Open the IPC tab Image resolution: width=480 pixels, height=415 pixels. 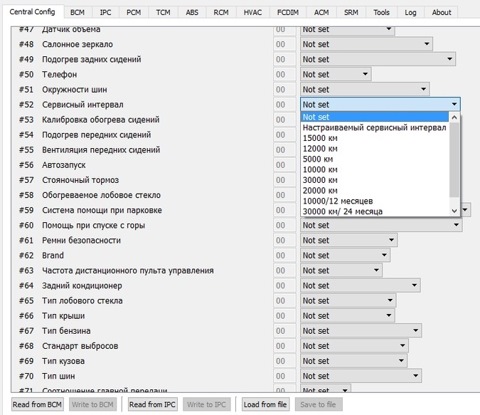pyautogui.click(x=105, y=12)
